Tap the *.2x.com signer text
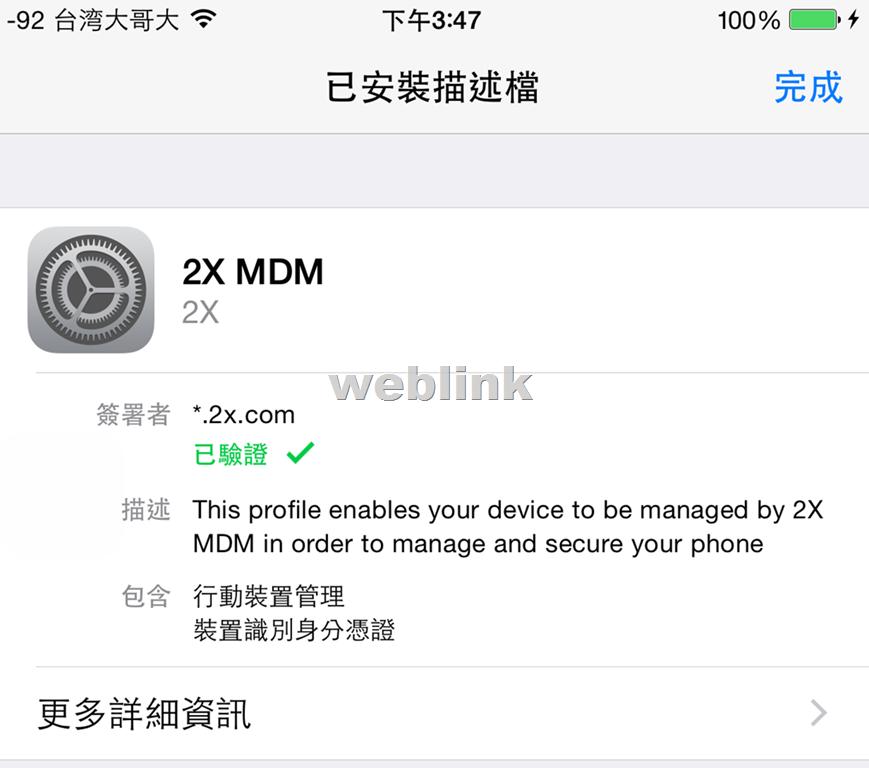The image size is (869, 768). [243, 414]
